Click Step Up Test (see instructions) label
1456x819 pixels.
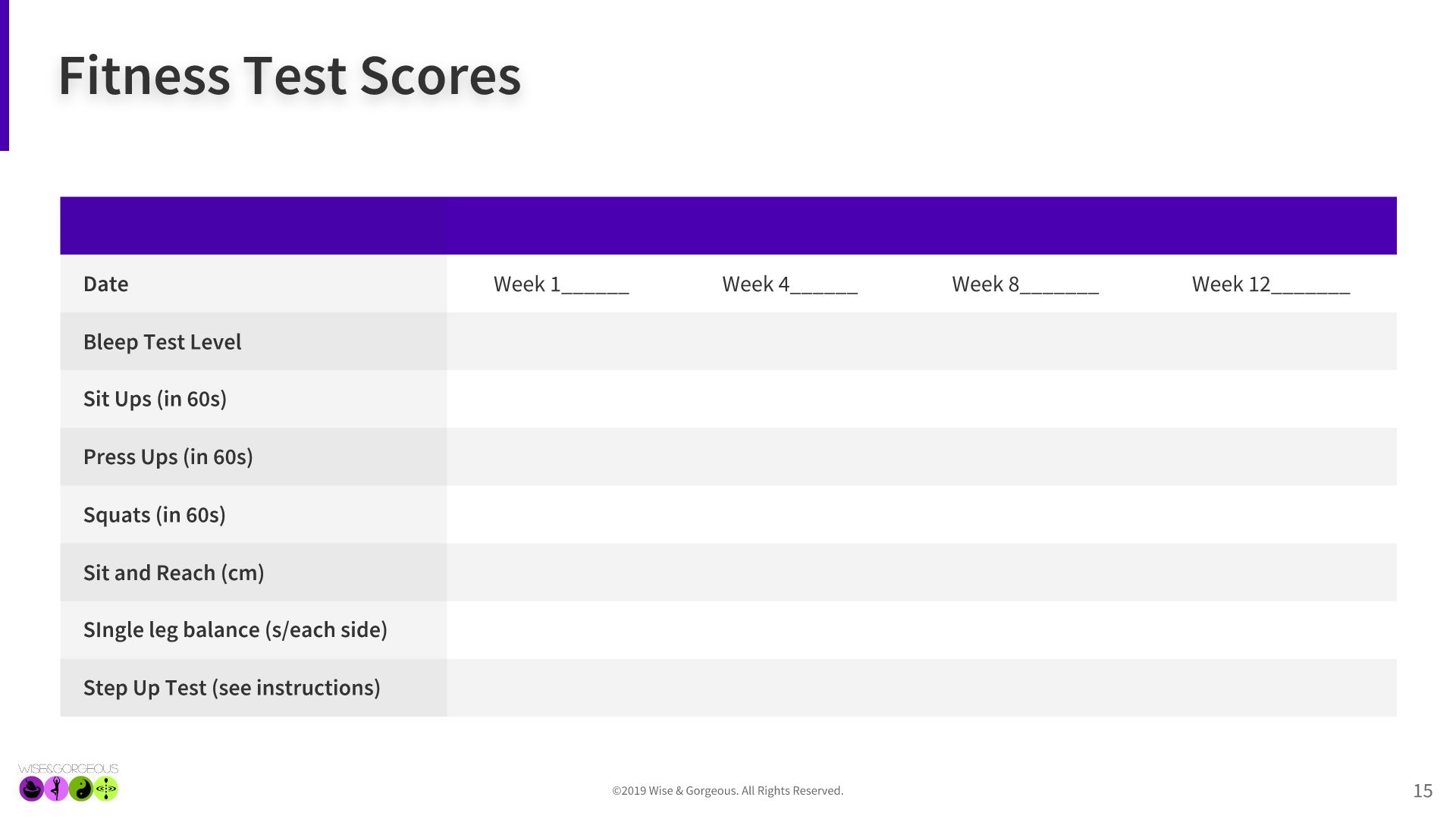point(231,688)
